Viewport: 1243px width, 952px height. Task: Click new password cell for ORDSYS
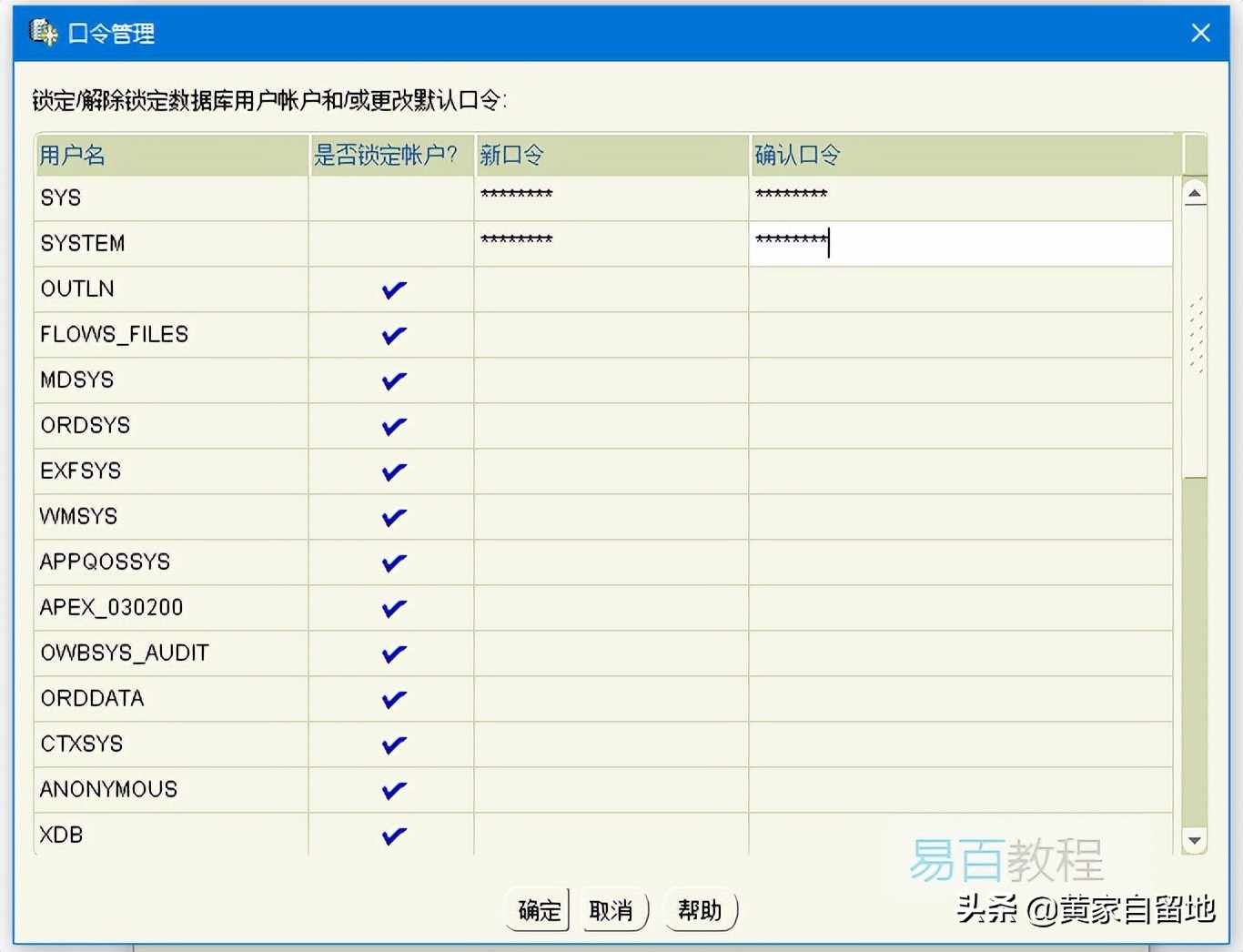611,426
